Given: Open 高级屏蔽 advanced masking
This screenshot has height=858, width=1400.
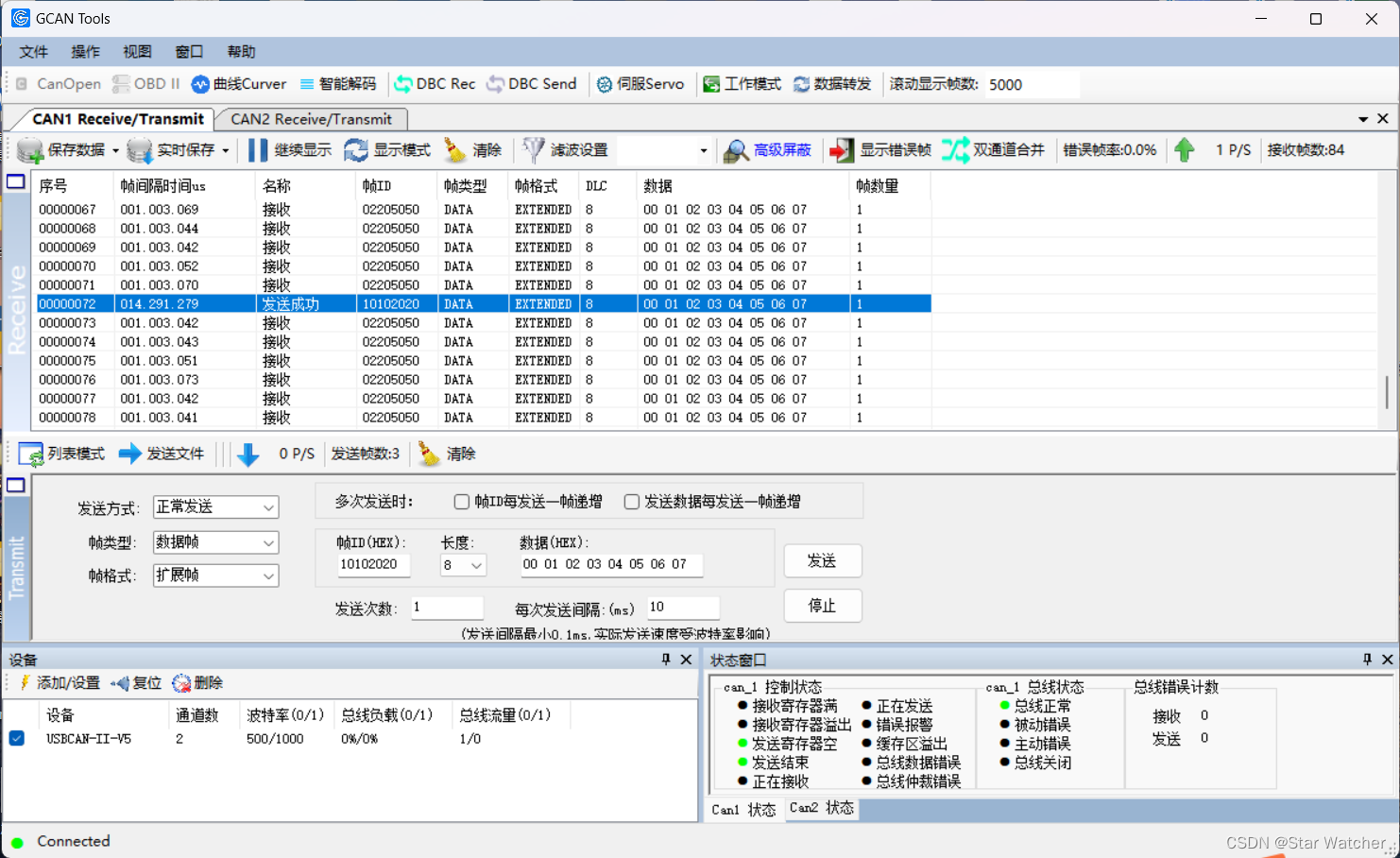Looking at the screenshot, I should 767,150.
